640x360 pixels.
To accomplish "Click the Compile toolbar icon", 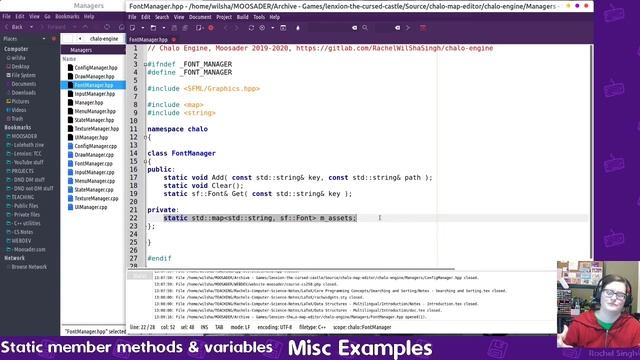I will (251, 28).
